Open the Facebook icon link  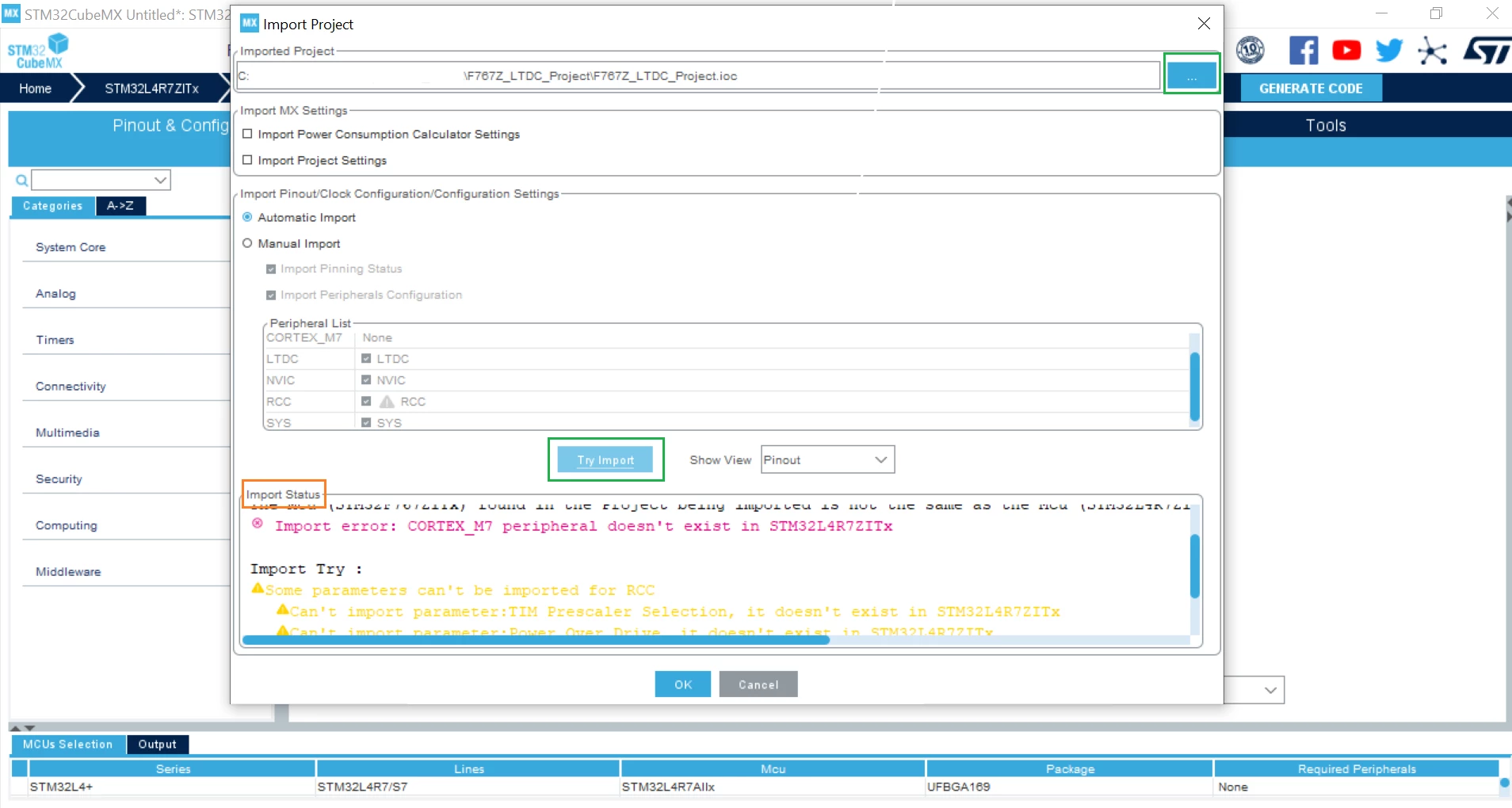[x=1304, y=51]
